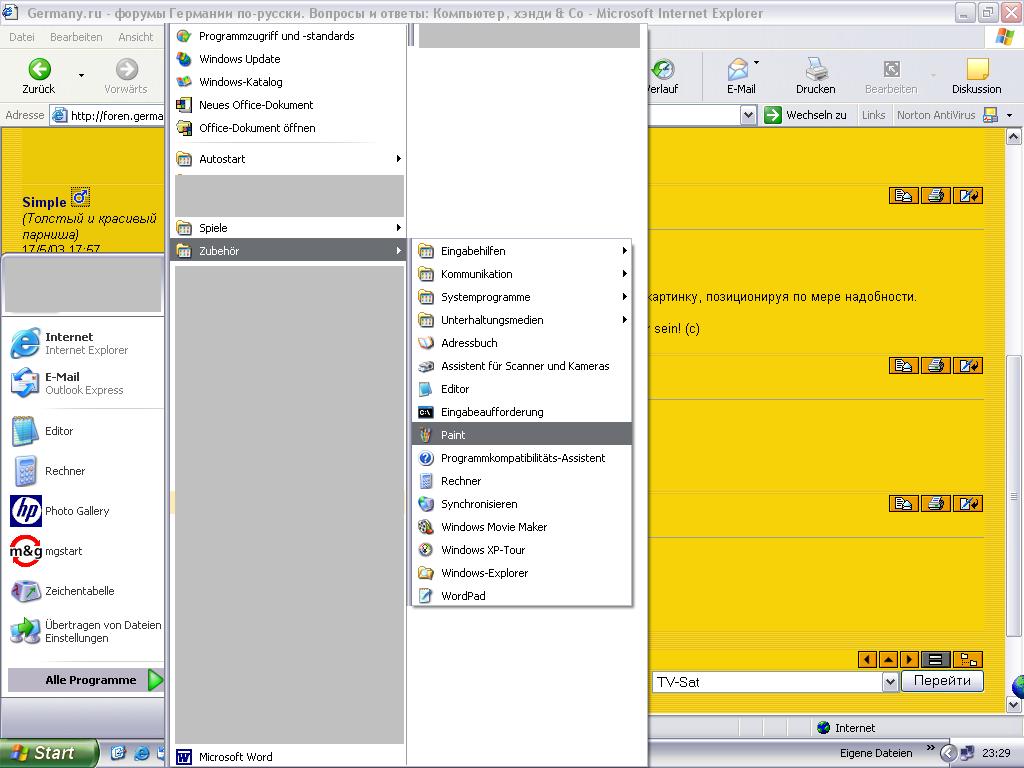Launch Paint from the Zubehör menu
Viewport: 1024px width, 768px height.
[452, 435]
